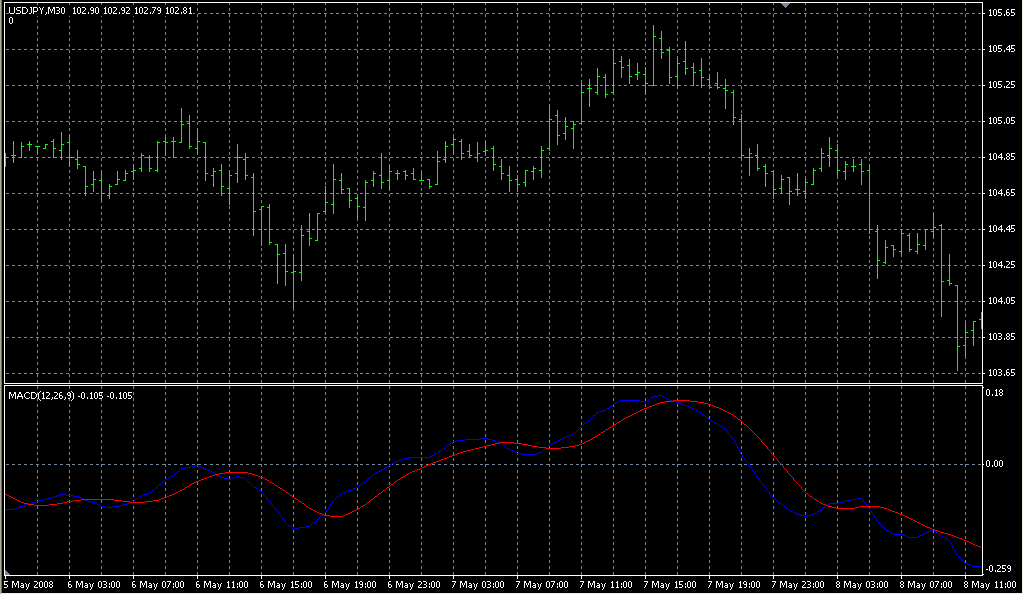Image resolution: width=1024 pixels, height=594 pixels.
Task: Click the 103.65 price axis label
Action: click(x=1001, y=373)
